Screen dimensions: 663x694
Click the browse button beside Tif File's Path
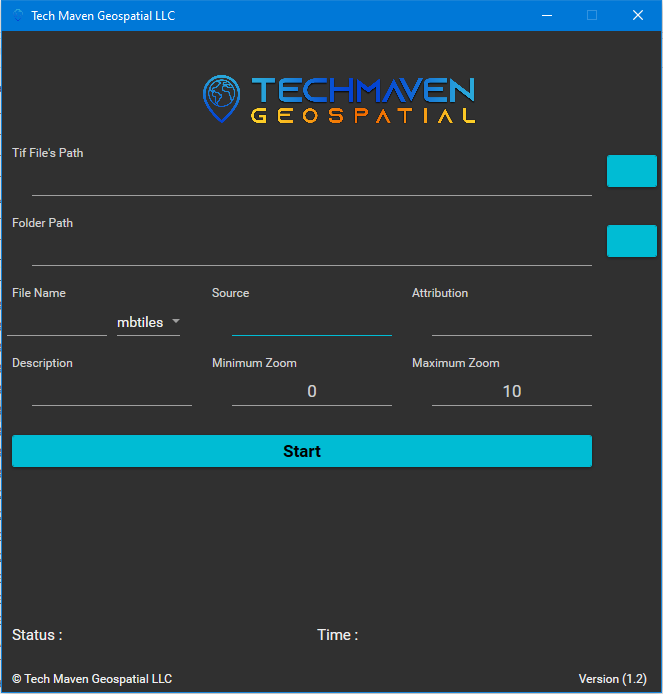tap(632, 171)
